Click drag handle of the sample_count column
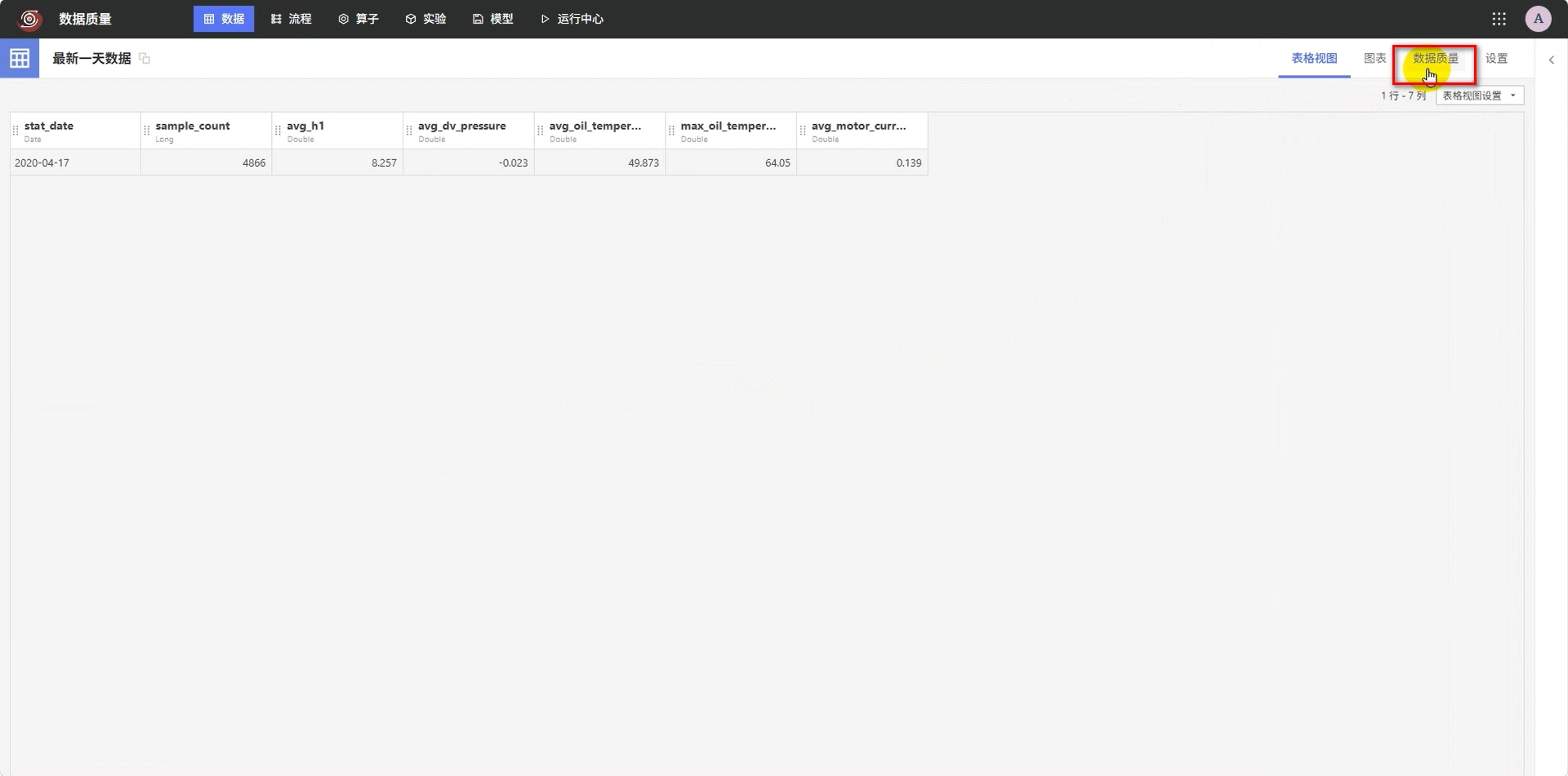The width and height of the screenshot is (1568, 776). (147, 131)
